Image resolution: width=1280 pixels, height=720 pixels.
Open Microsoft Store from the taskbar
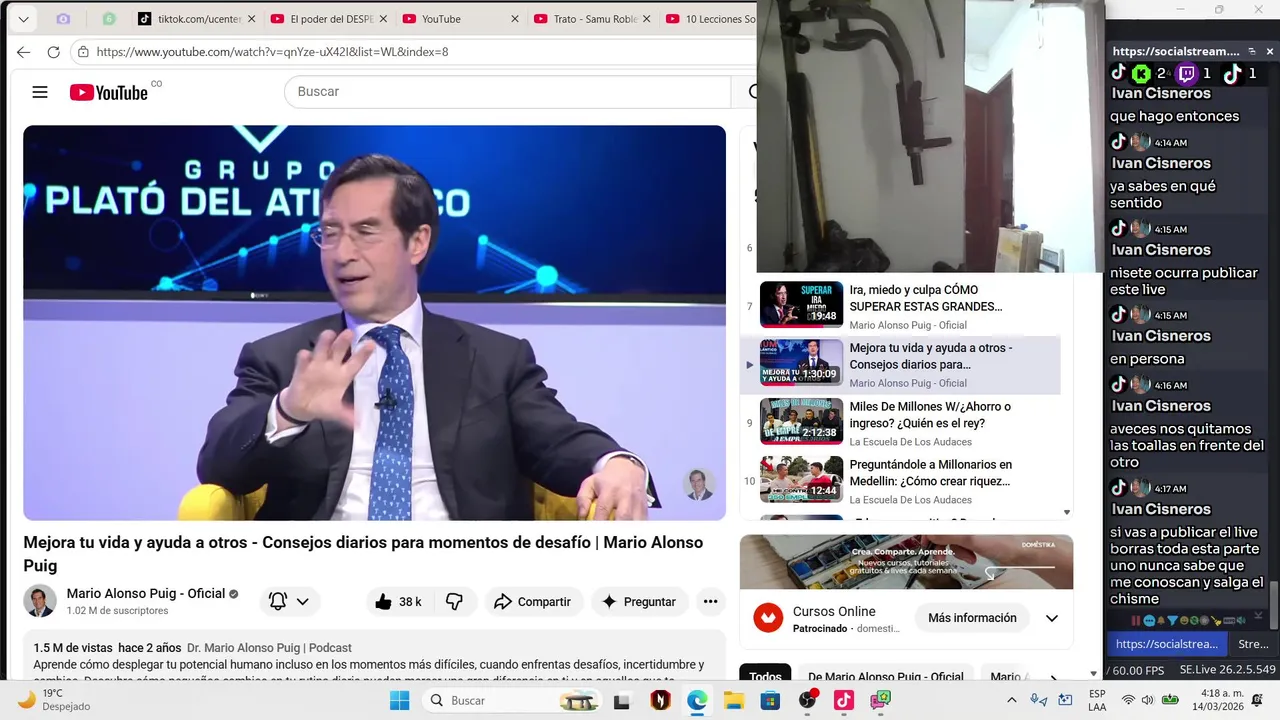click(x=770, y=700)
